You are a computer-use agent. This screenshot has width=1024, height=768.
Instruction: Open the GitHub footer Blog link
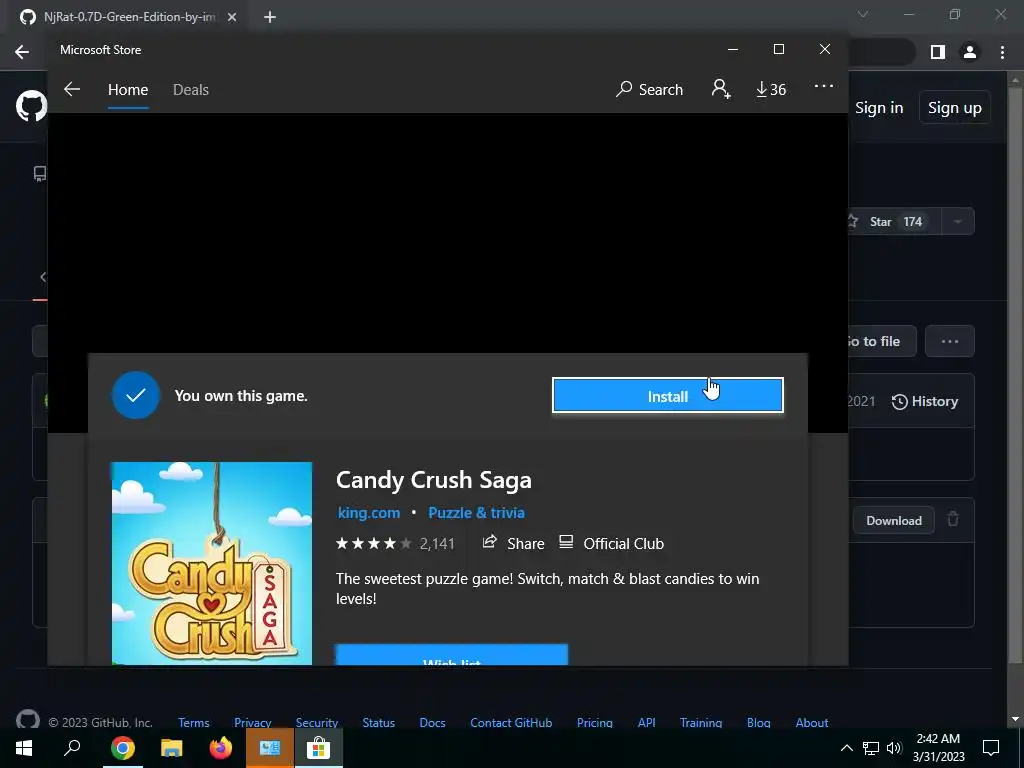point(759,722)
